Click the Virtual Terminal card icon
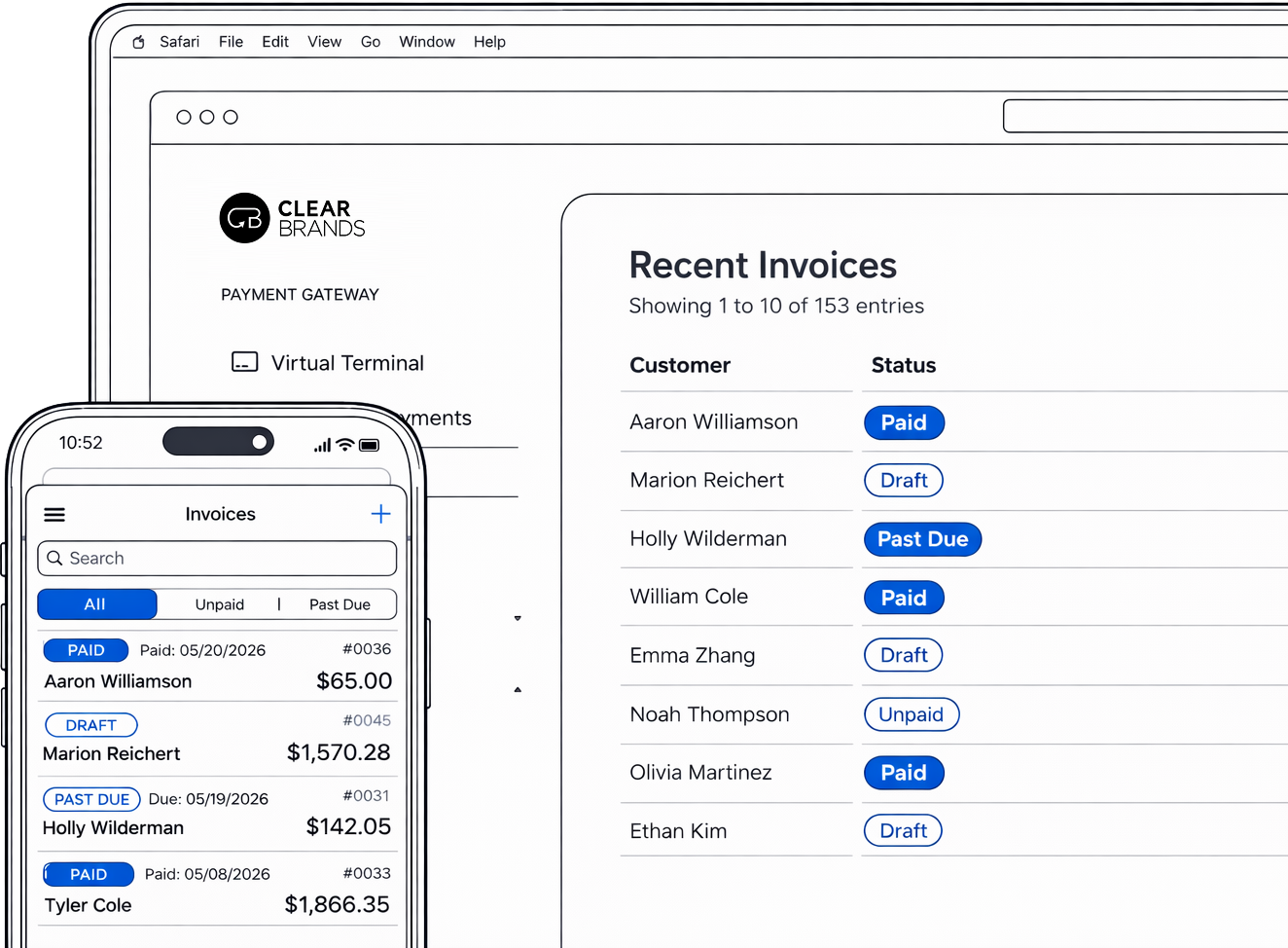This screenshot has width=1288, height=948. pos(244,363)
